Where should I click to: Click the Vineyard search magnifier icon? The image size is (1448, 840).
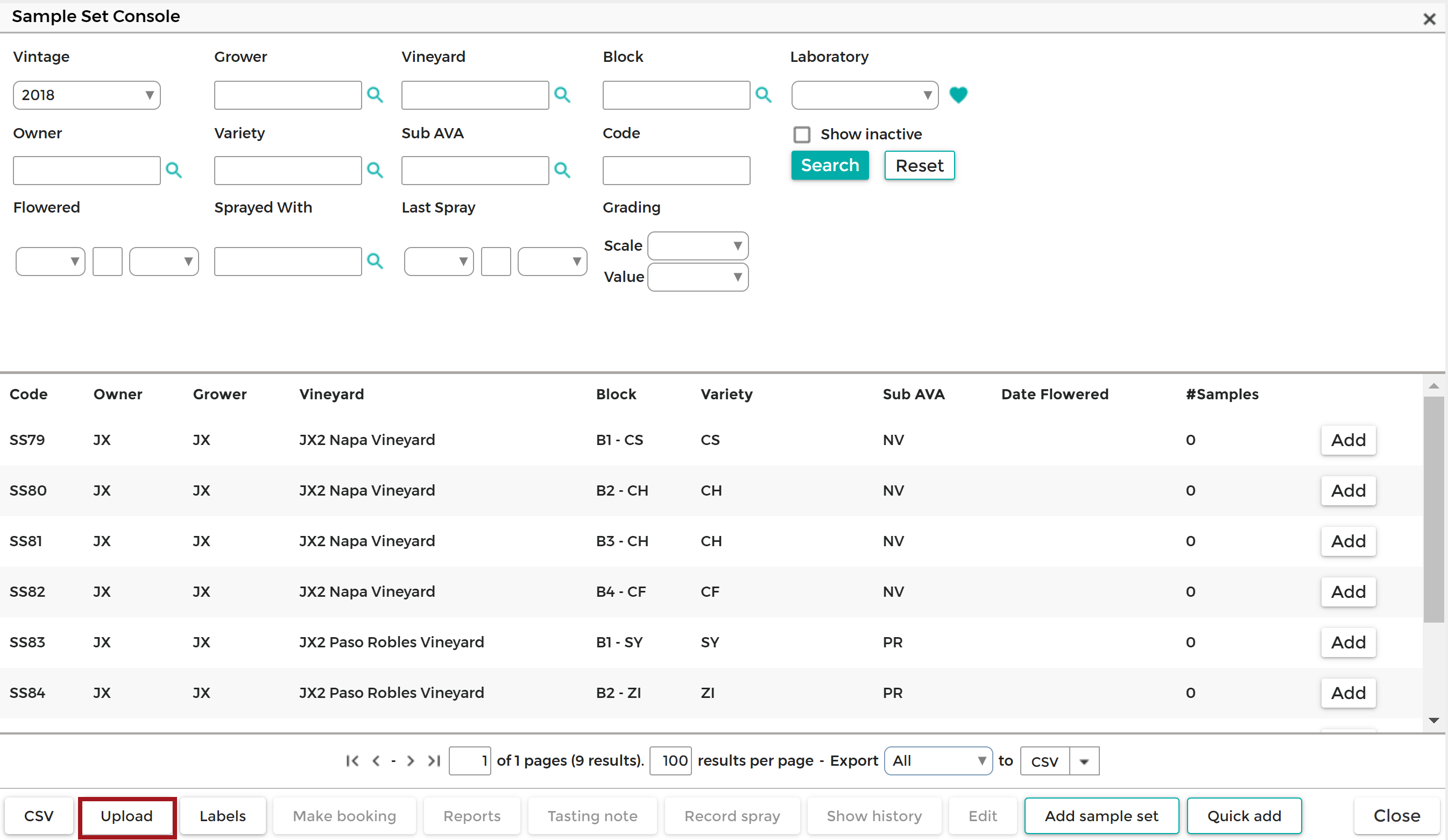(562, 95)
